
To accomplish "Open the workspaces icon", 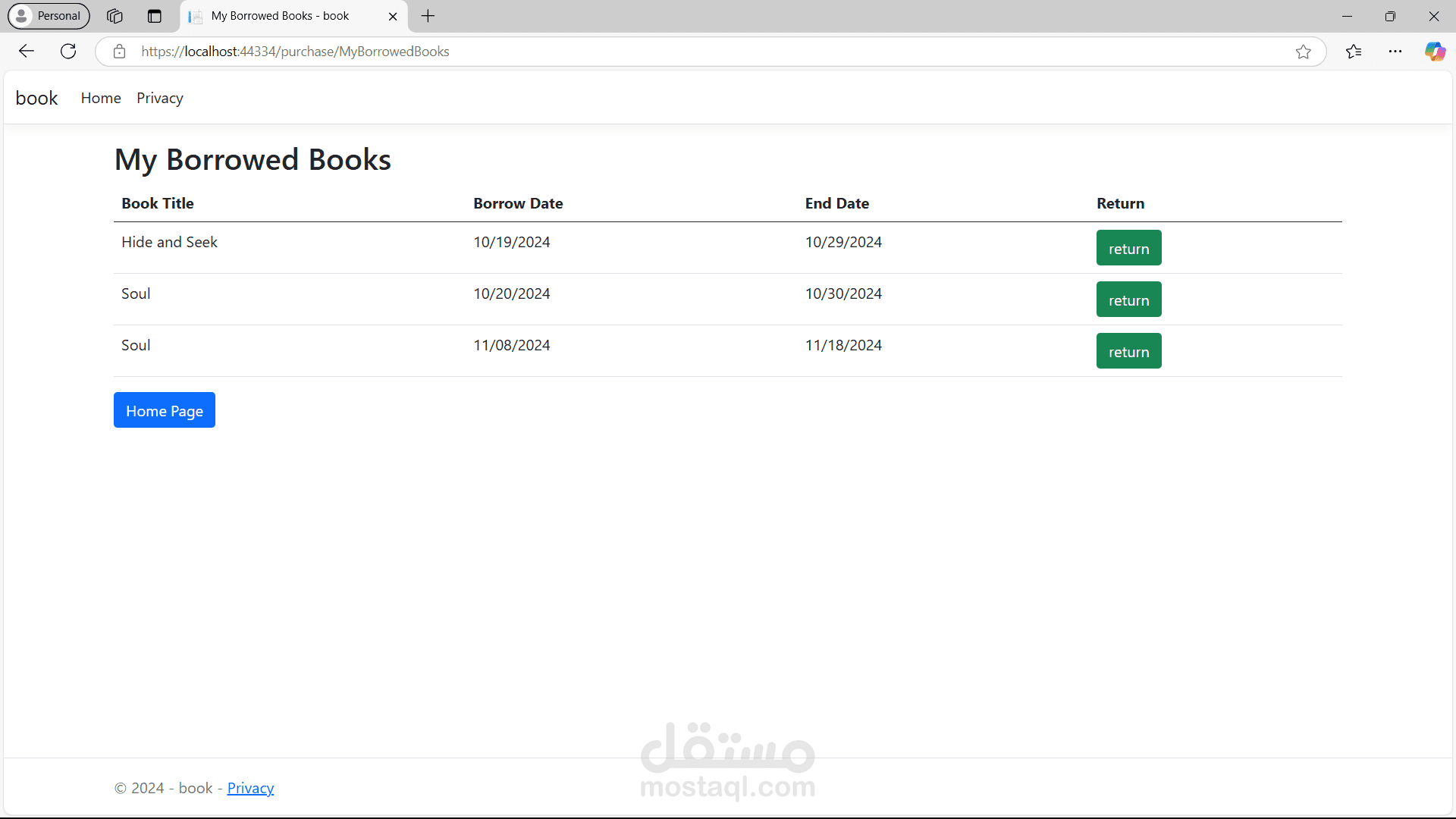I will (x=115, y=16).
